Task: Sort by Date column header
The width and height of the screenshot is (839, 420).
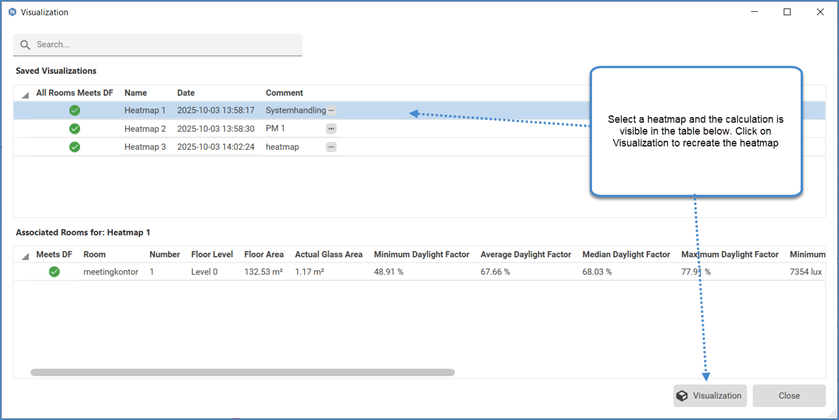Action: click(x=186, y=93)
